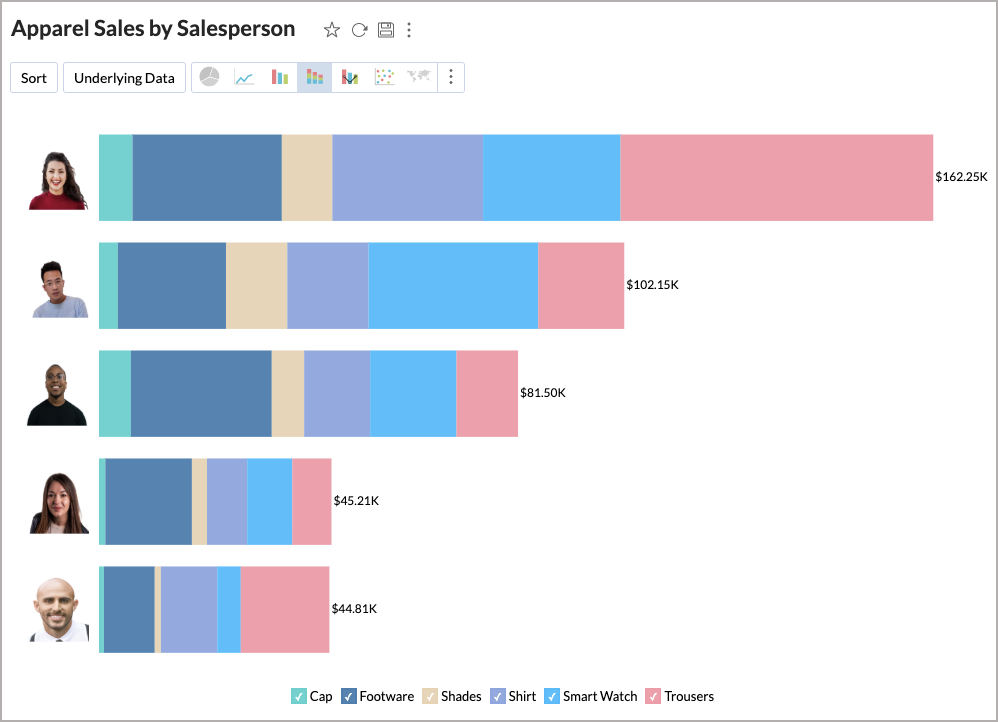Click the Shades color swatch in legend
The height and width of the screenshot is (722, 998).
tap(430, 696)
